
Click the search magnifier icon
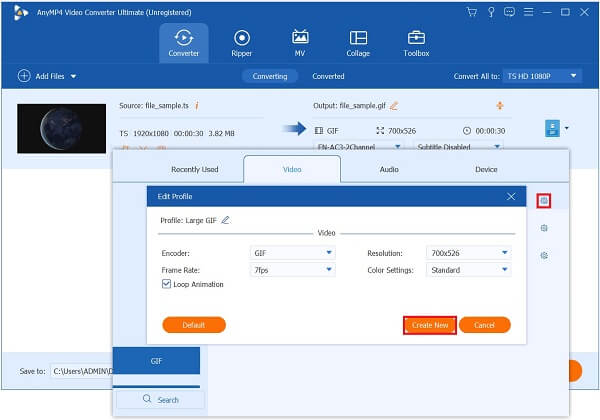point(147,399)
